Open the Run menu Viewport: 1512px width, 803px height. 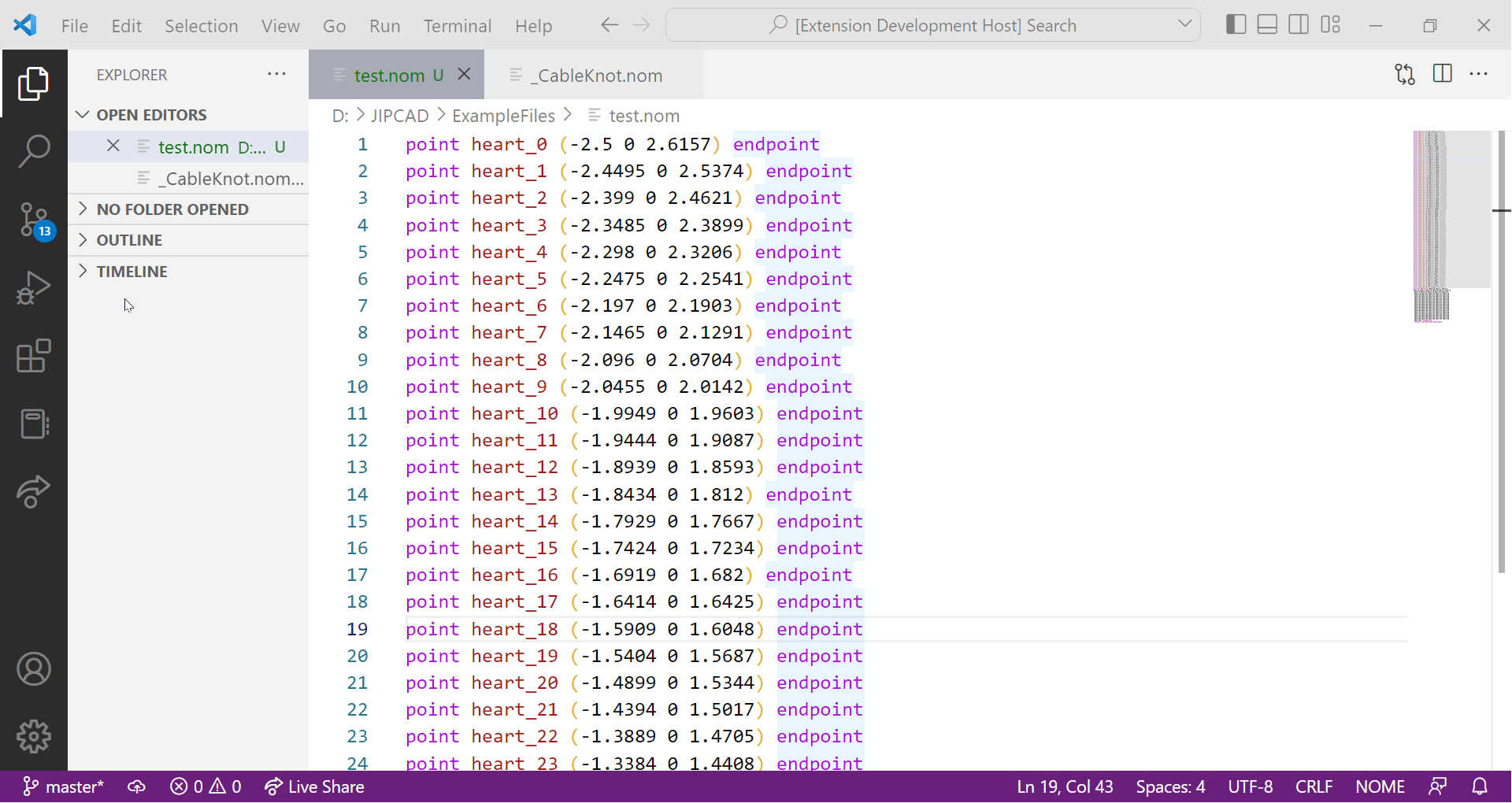[x=384, y=25]
